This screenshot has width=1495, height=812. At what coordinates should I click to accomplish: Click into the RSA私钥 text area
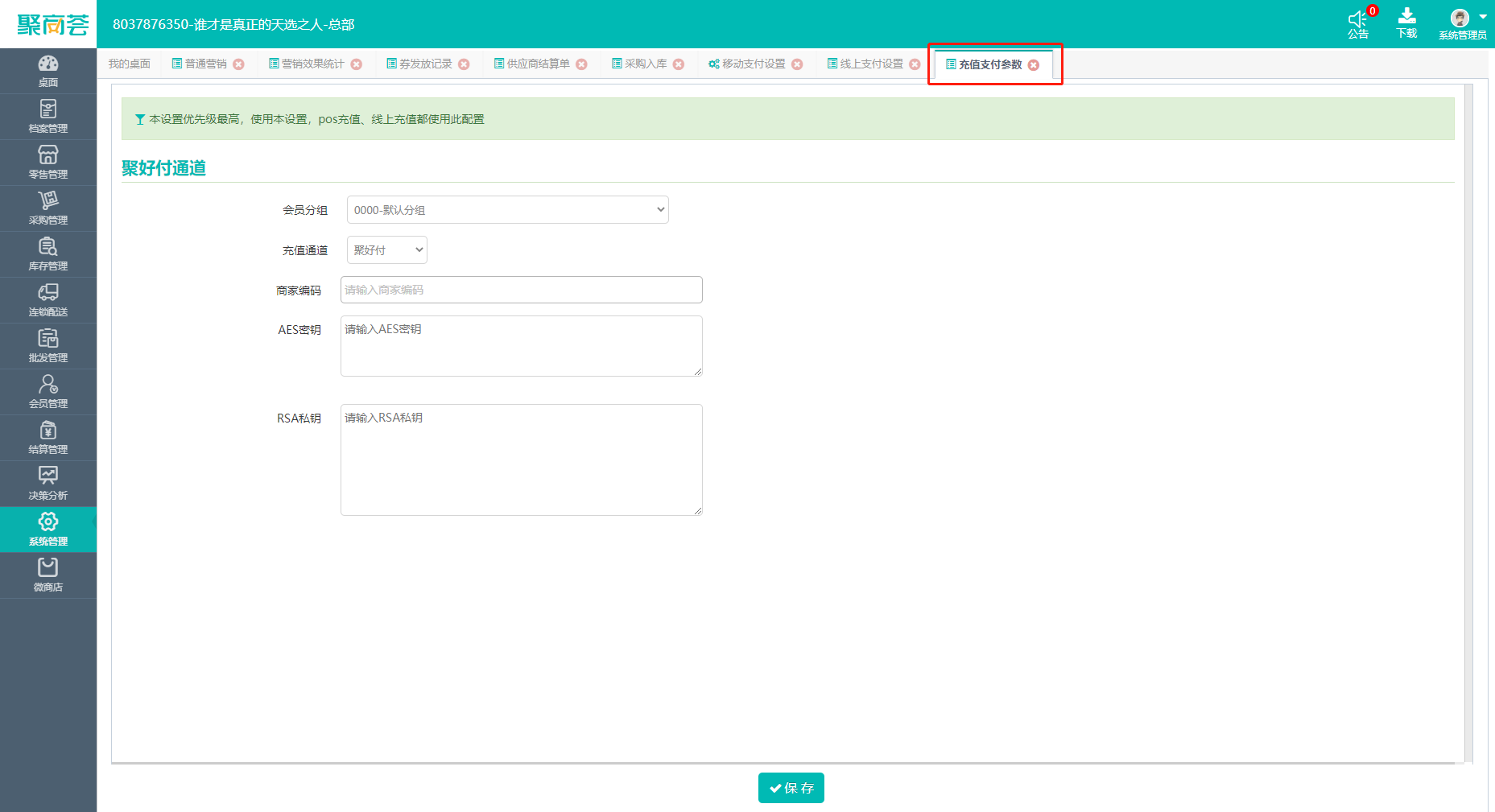(522, 460)
